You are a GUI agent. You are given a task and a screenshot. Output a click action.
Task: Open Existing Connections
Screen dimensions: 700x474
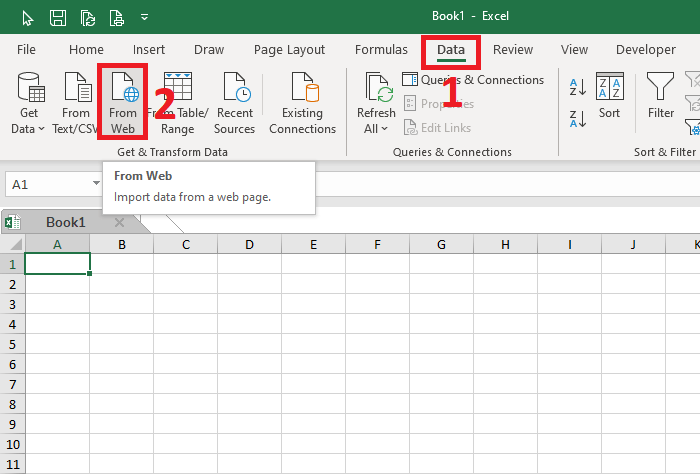click(x=302, y=104)
